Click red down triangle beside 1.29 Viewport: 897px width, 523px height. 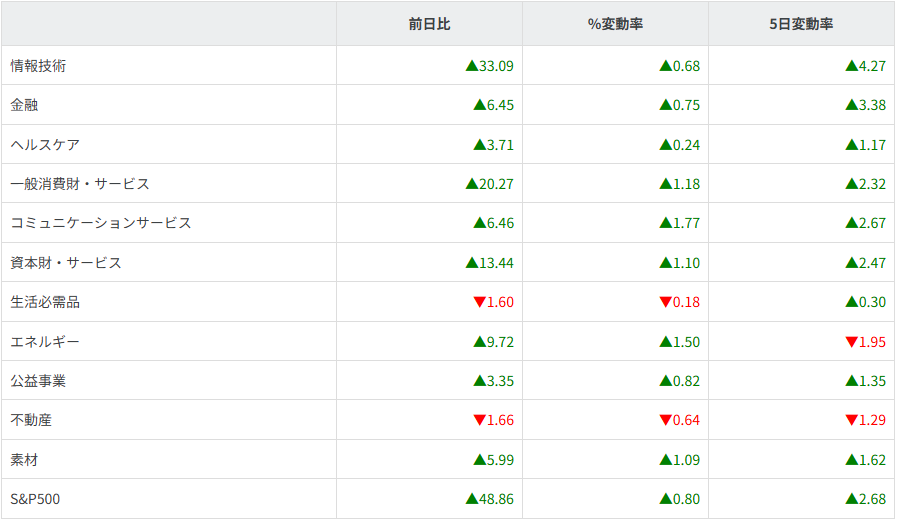tap(851, 421)
